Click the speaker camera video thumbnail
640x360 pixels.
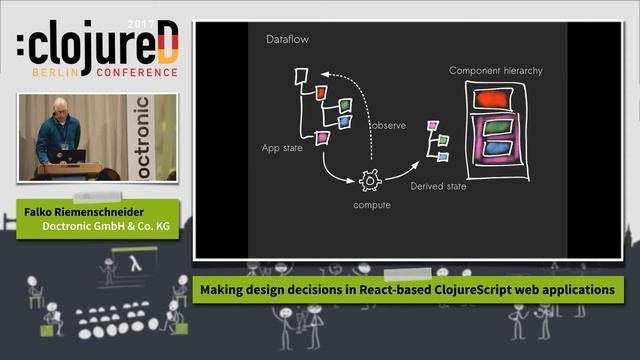pos(98,138)
